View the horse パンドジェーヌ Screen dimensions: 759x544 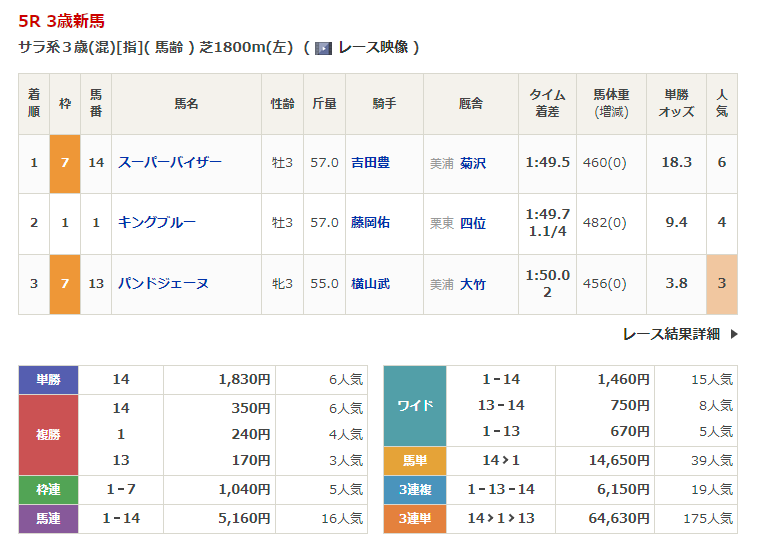pyautogui.click(x=163, y=283)
